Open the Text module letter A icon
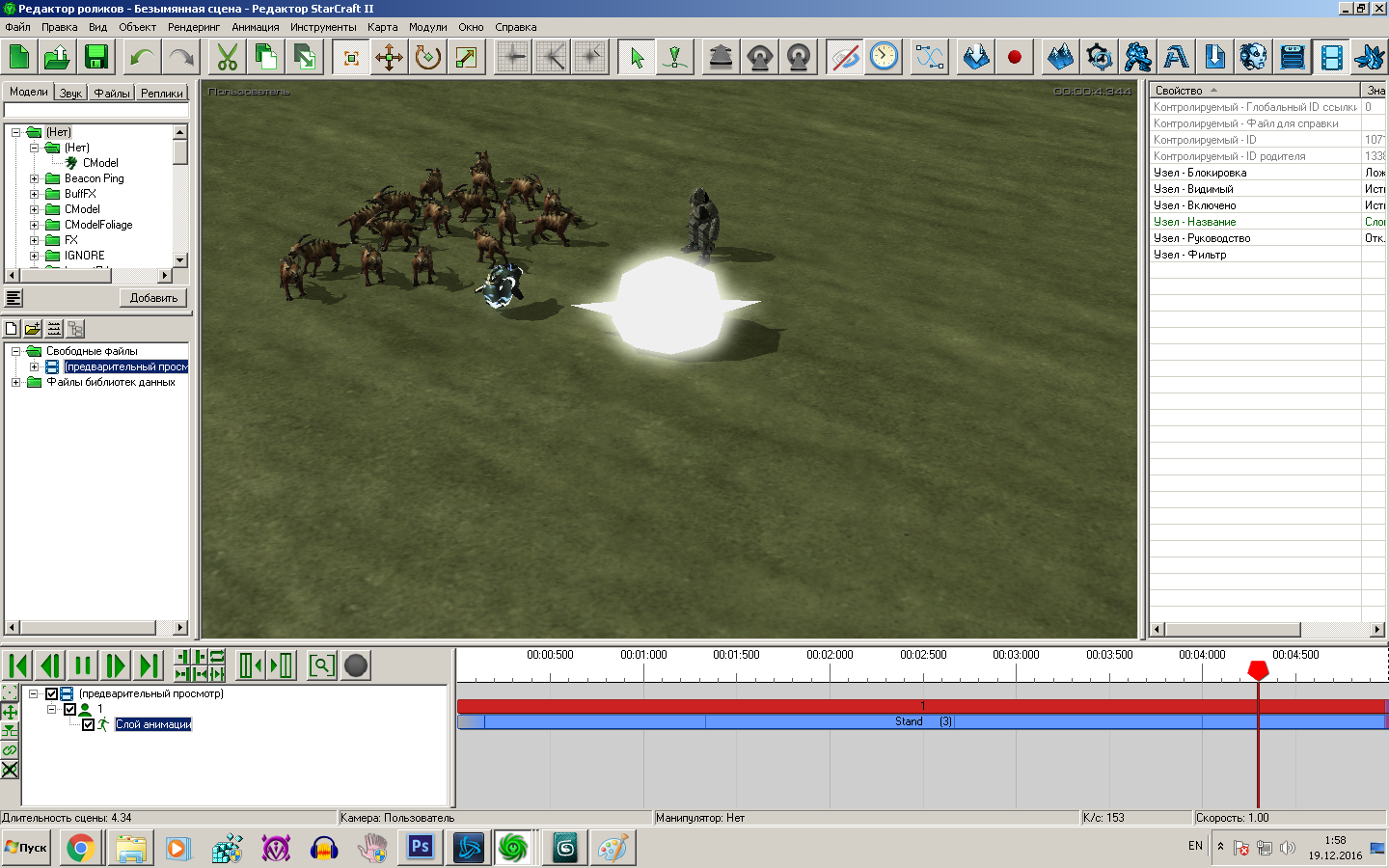The image size is (1389, 868). 1177,57
